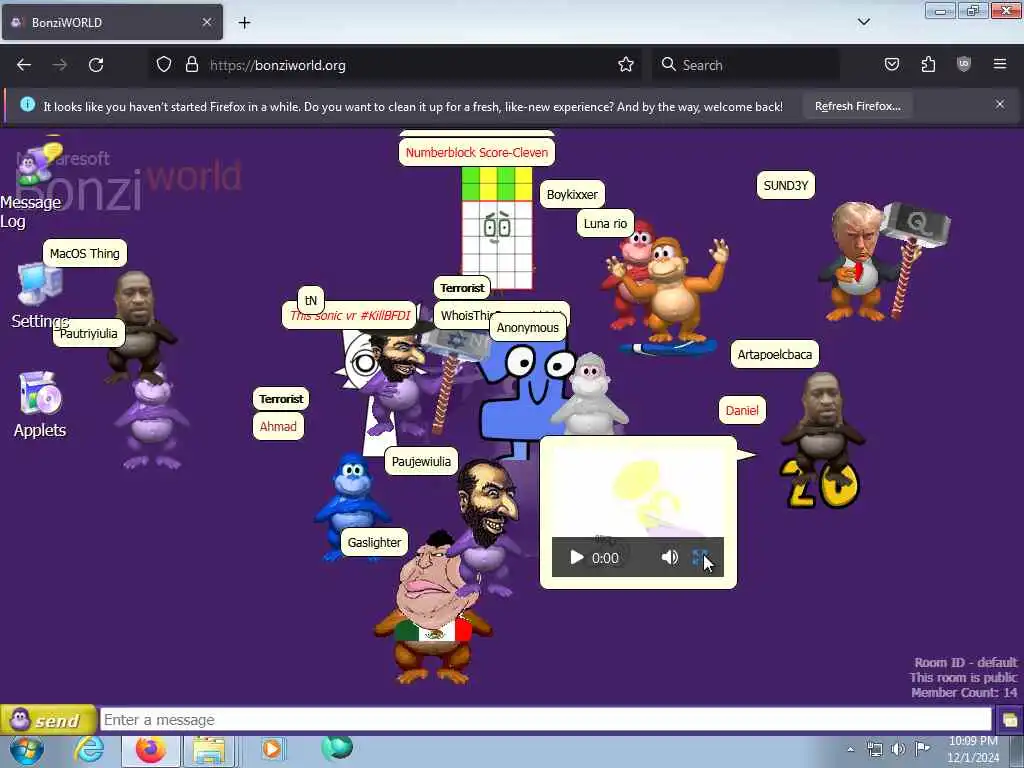
Task: Open the taskbar clock 10:09 PM
Action: click(973, 750)
